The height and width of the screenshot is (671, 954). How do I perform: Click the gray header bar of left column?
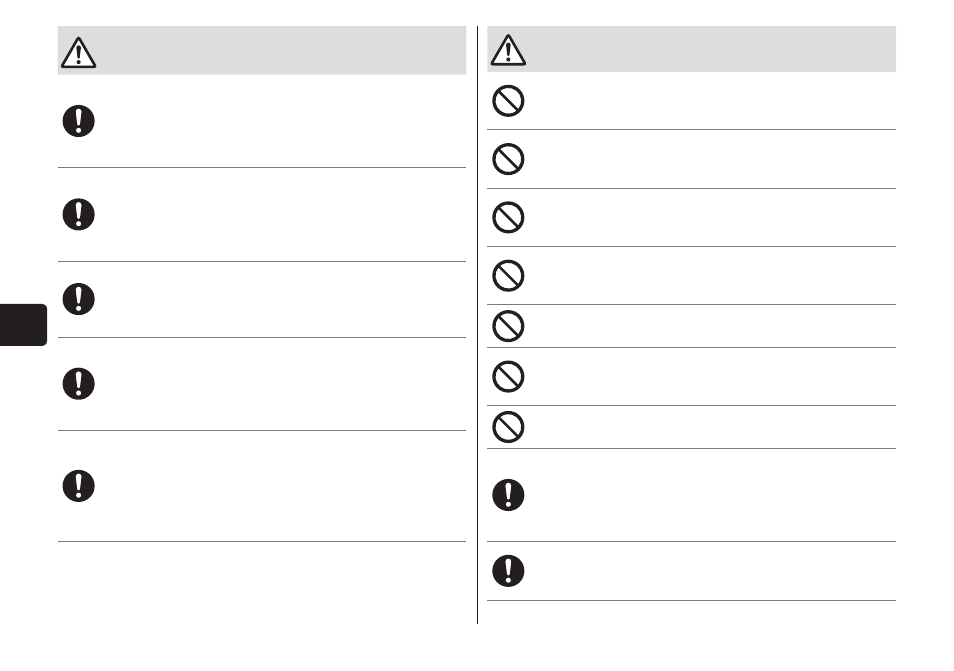[262, 50]
